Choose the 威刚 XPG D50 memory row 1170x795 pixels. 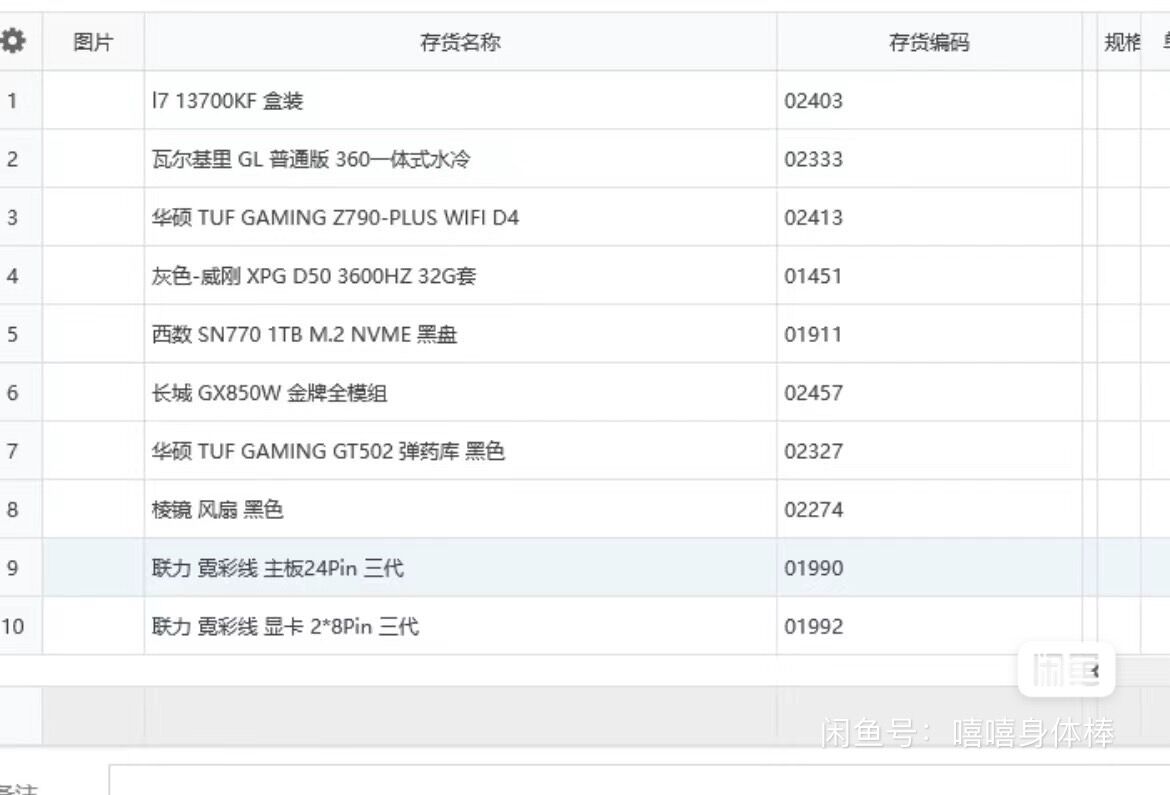(313, 276)
